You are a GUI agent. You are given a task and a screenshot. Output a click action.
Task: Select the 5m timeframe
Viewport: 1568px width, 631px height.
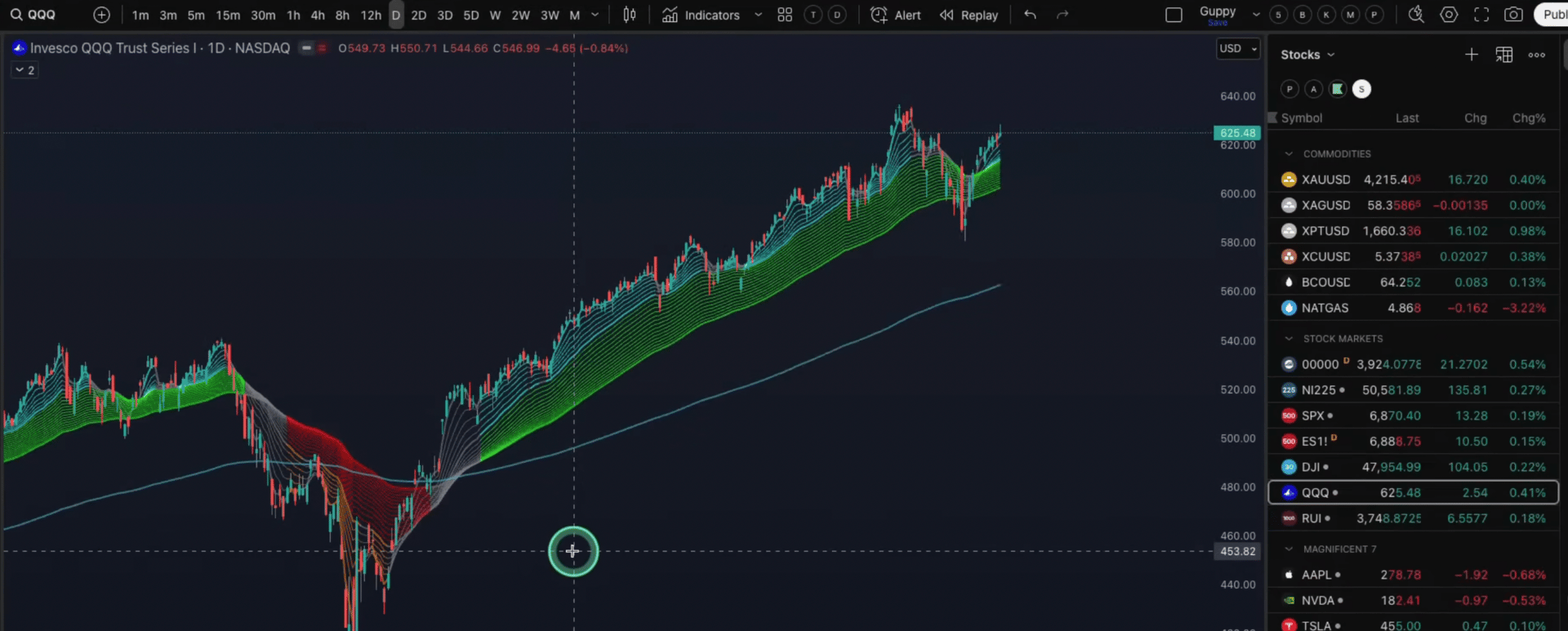click(196, 15)
